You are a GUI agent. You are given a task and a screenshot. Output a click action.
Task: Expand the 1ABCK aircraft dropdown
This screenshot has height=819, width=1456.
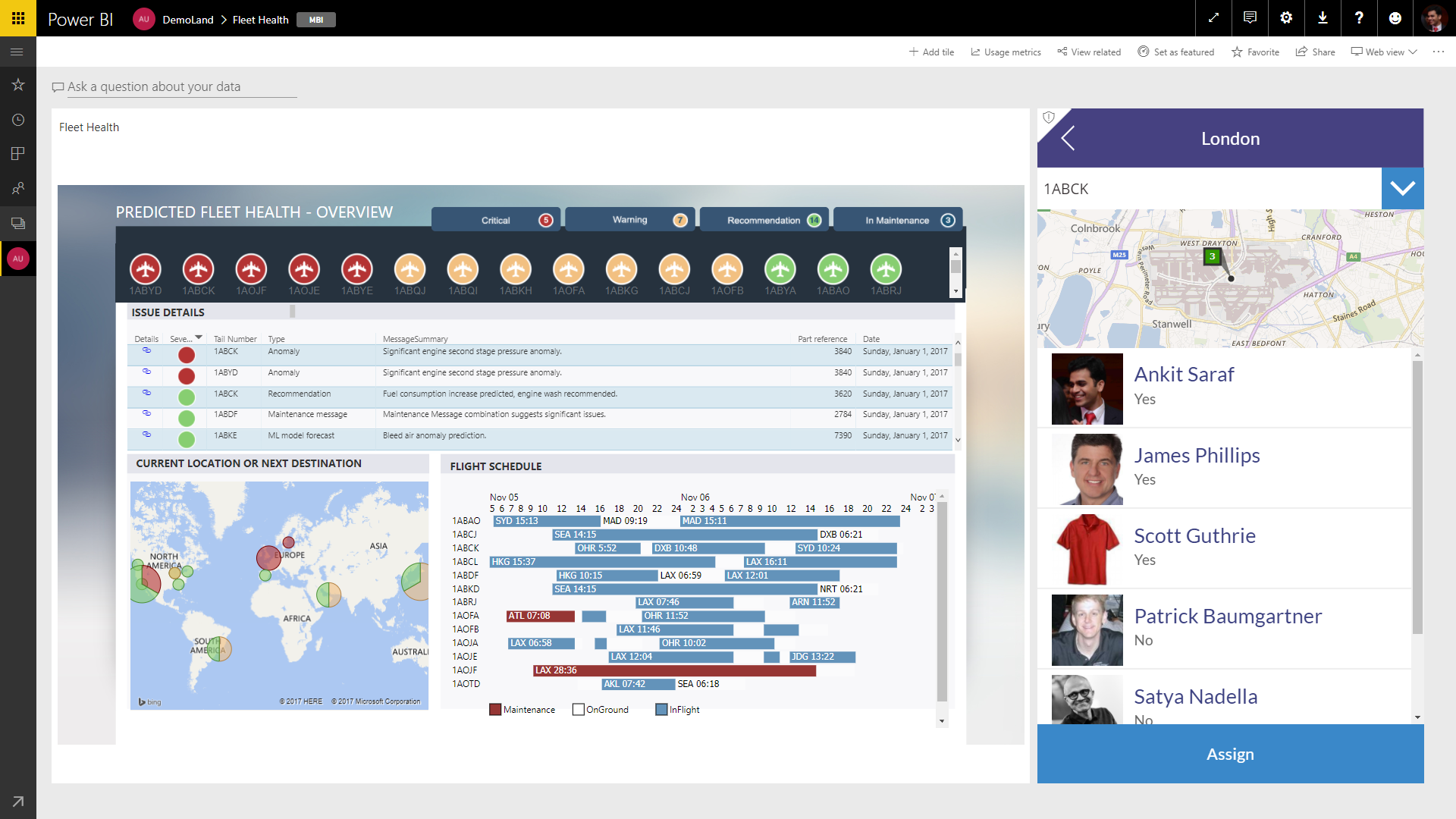point(1402,189)
